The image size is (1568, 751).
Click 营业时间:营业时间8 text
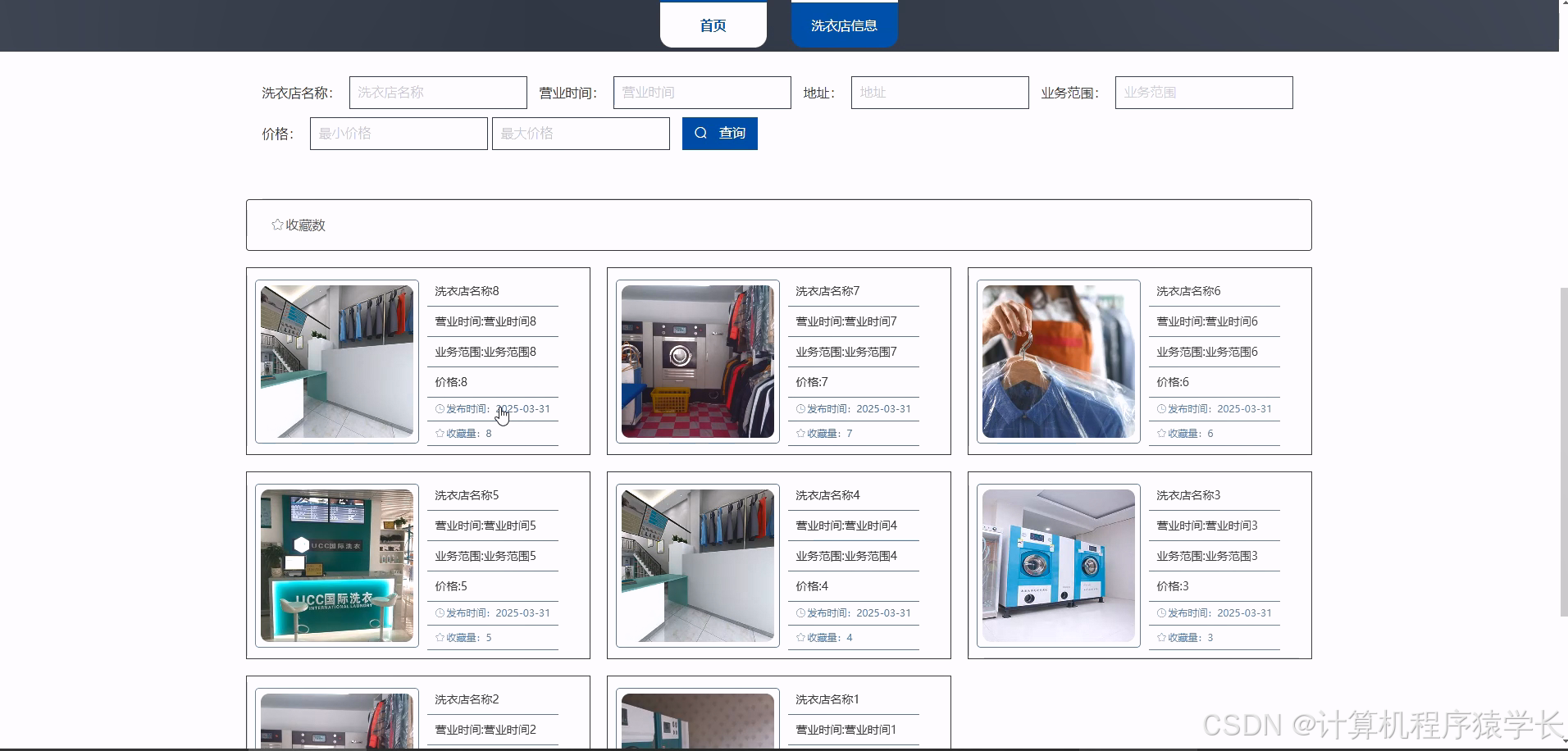[x=485, y=321]
